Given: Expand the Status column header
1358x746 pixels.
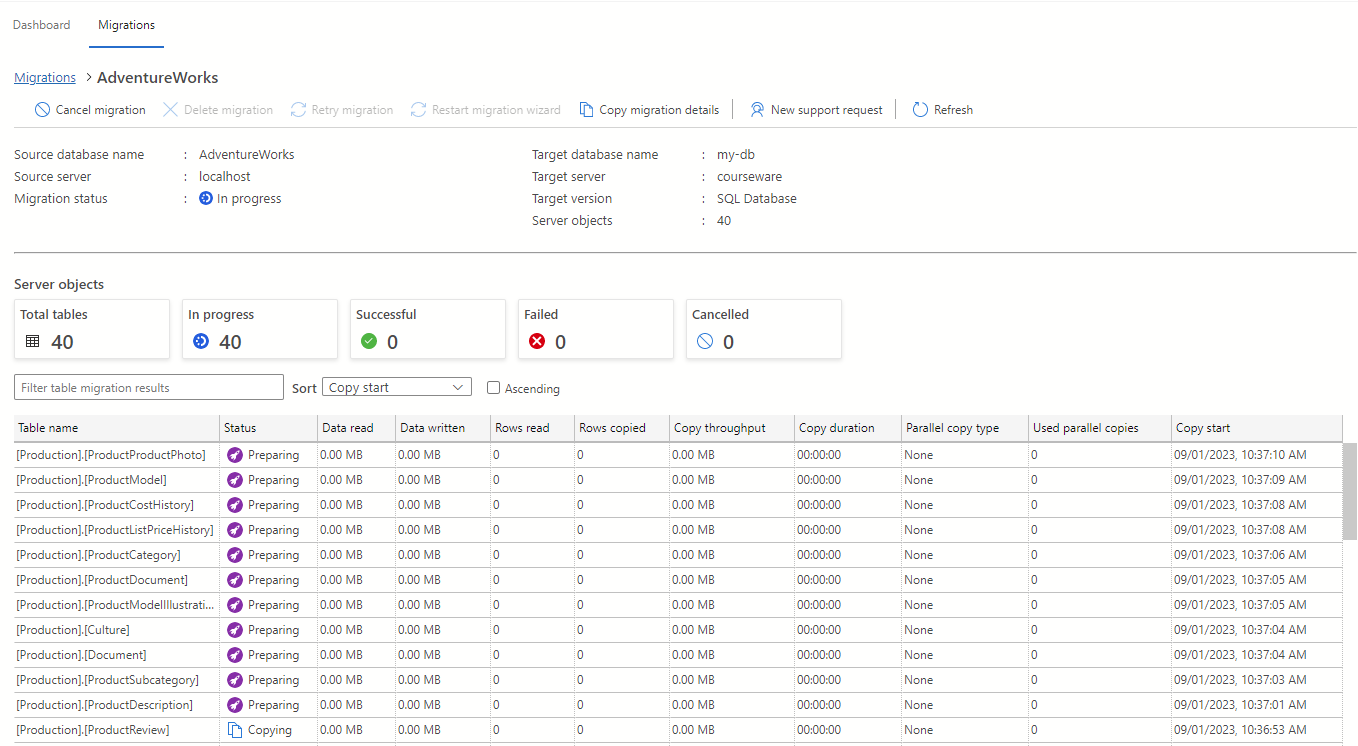Looking at the screenshot, I should (240, 427).
